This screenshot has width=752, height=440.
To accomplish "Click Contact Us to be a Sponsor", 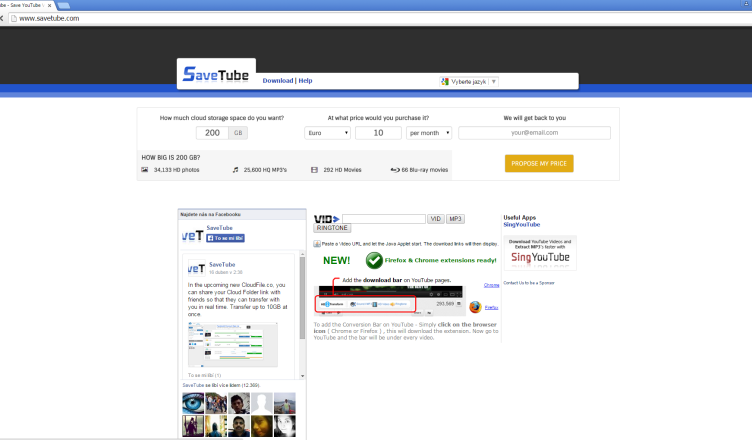I will tap(529, 283).
